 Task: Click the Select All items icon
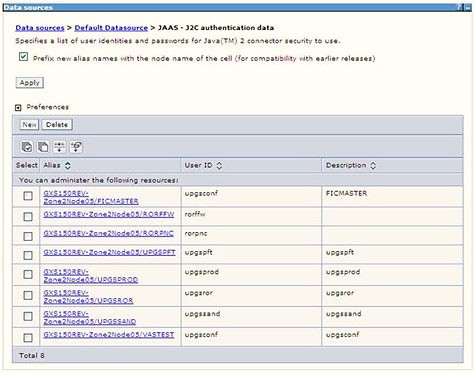[x=27, y=147]
